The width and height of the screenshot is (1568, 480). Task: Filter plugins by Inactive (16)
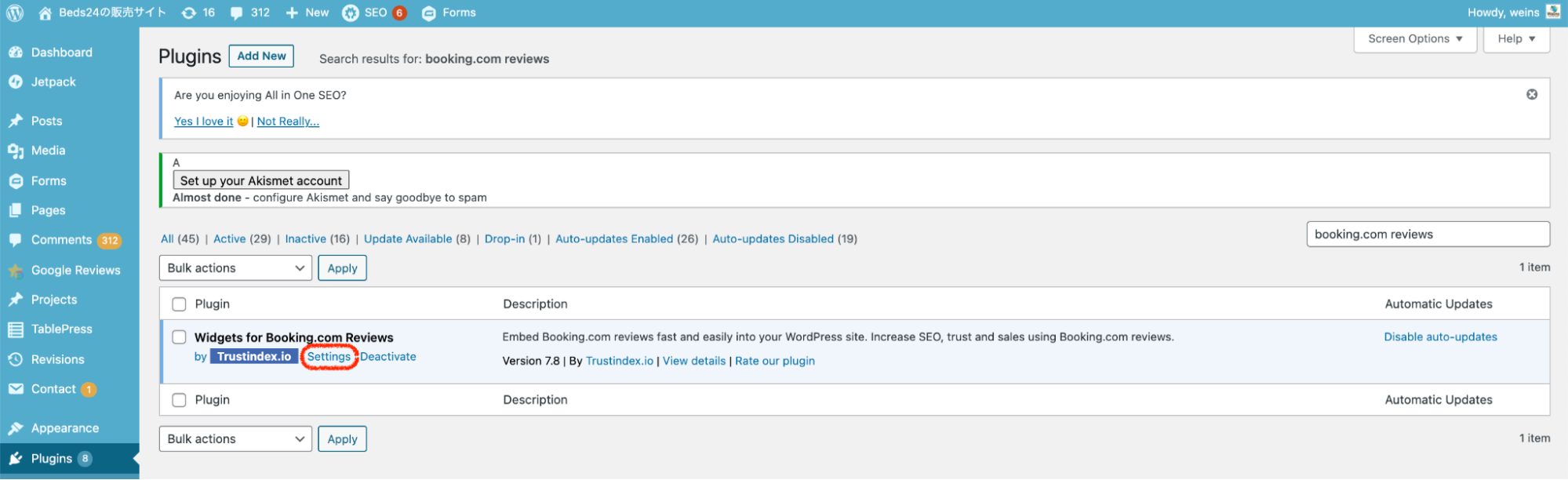pos(305,239)
